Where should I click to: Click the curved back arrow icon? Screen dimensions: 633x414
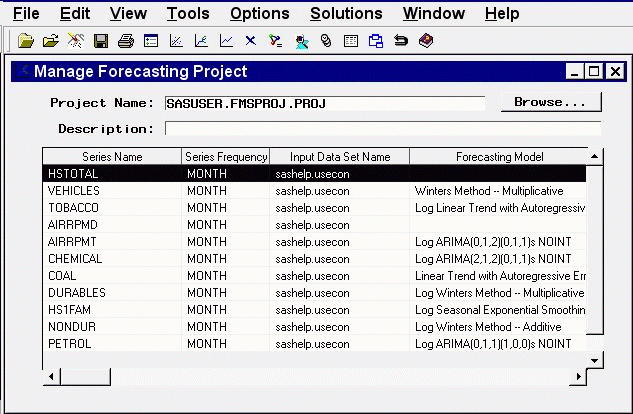(x=401, y=42)
